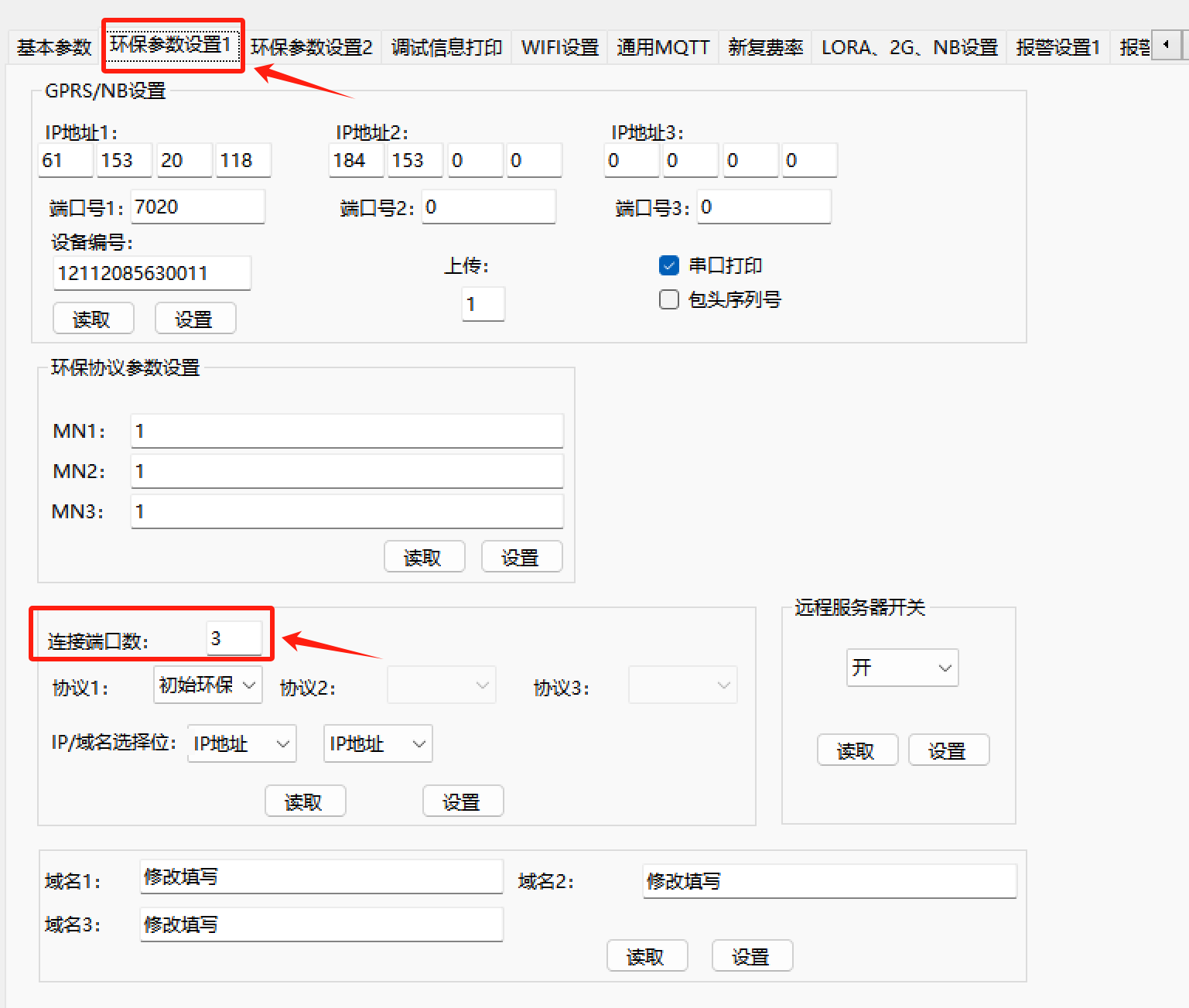Click the 设备编号 input field
The height and width of the screenshot is (1008, 1189).
(x=152, y=273)
